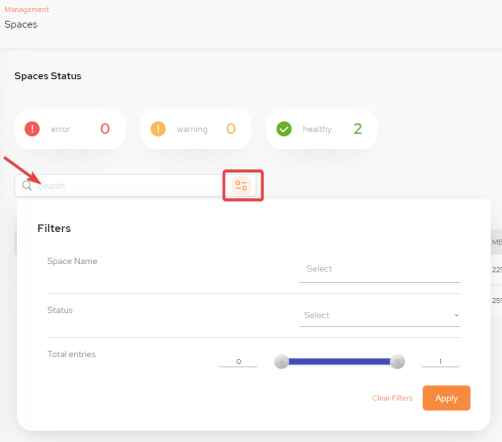Click the minimum Total entries value box

pos(239,361)
